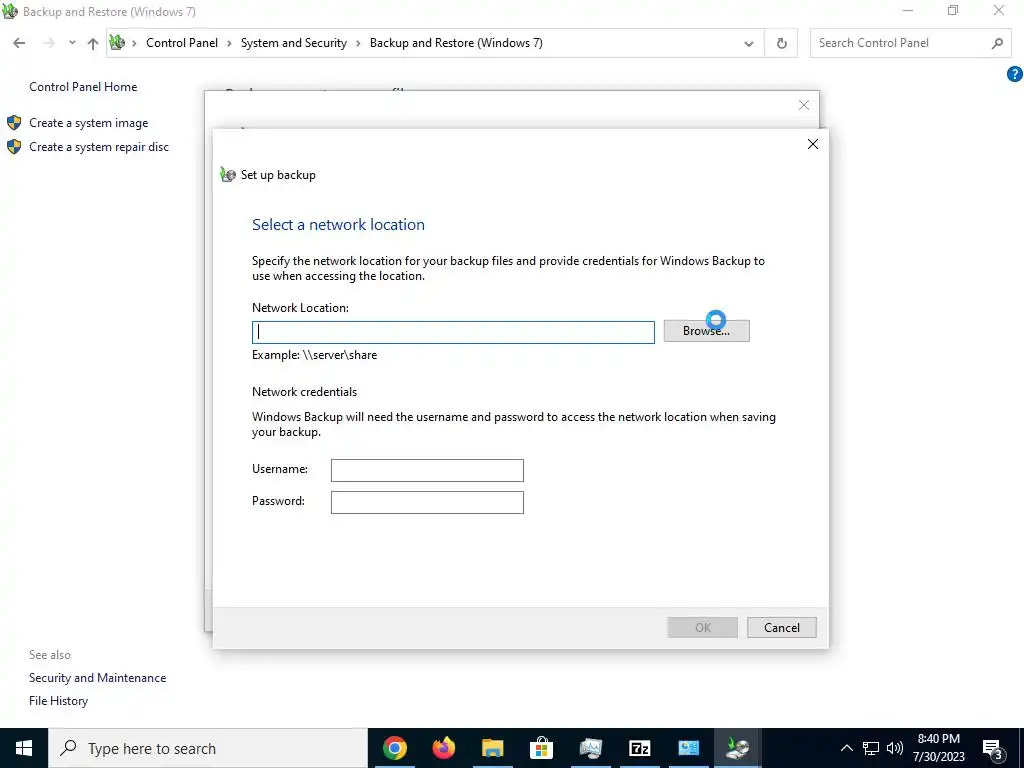Click the taskbar search box

[208, 748]
